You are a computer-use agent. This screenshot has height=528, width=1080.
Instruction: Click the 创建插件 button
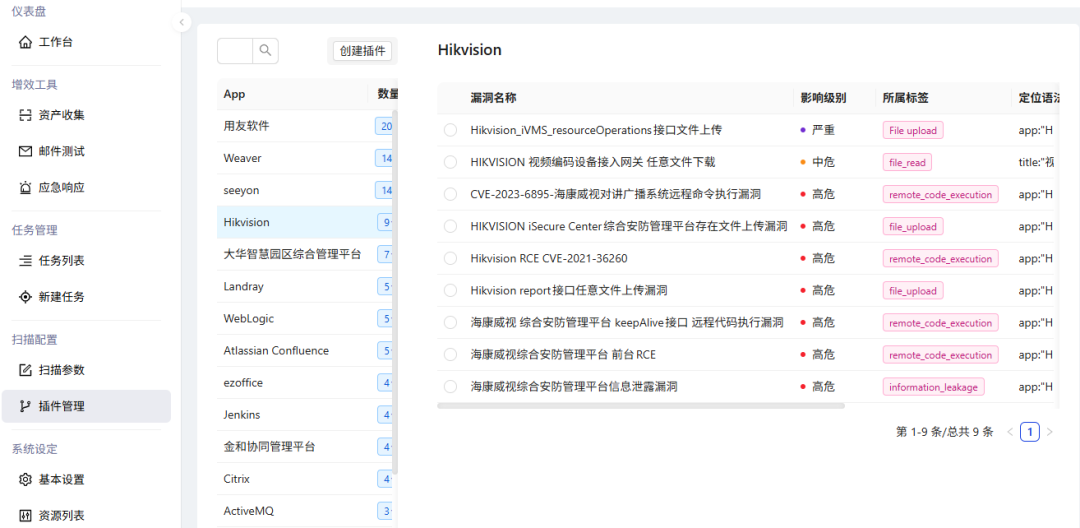(362, 51)
